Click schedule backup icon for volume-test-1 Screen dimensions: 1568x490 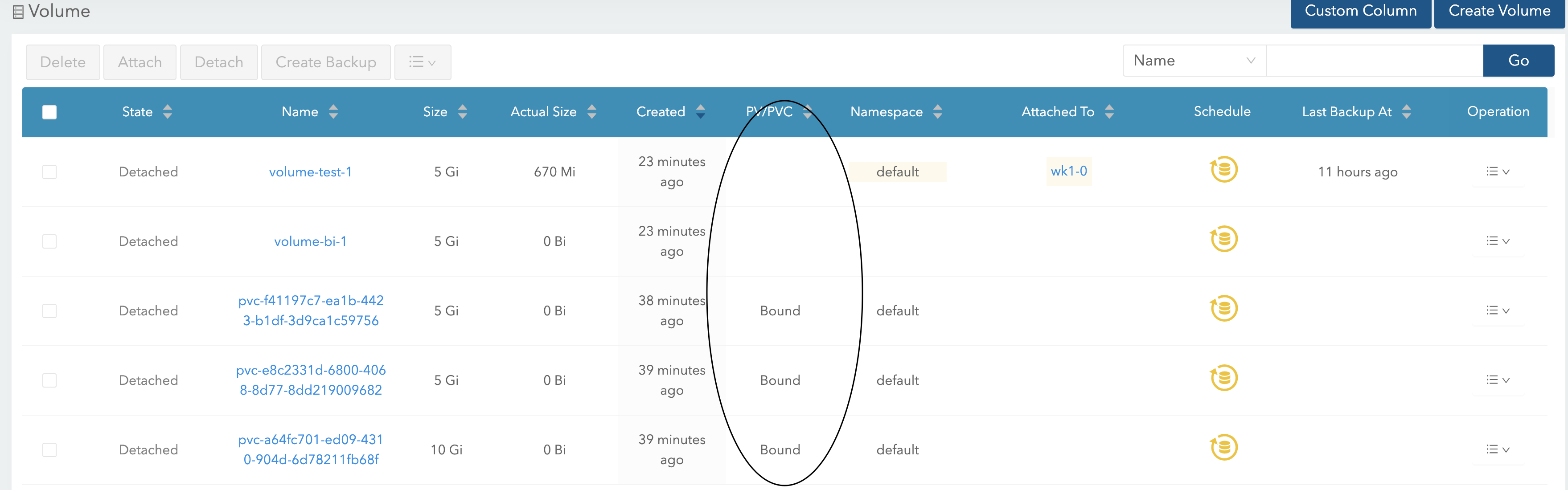(1223, 170)
